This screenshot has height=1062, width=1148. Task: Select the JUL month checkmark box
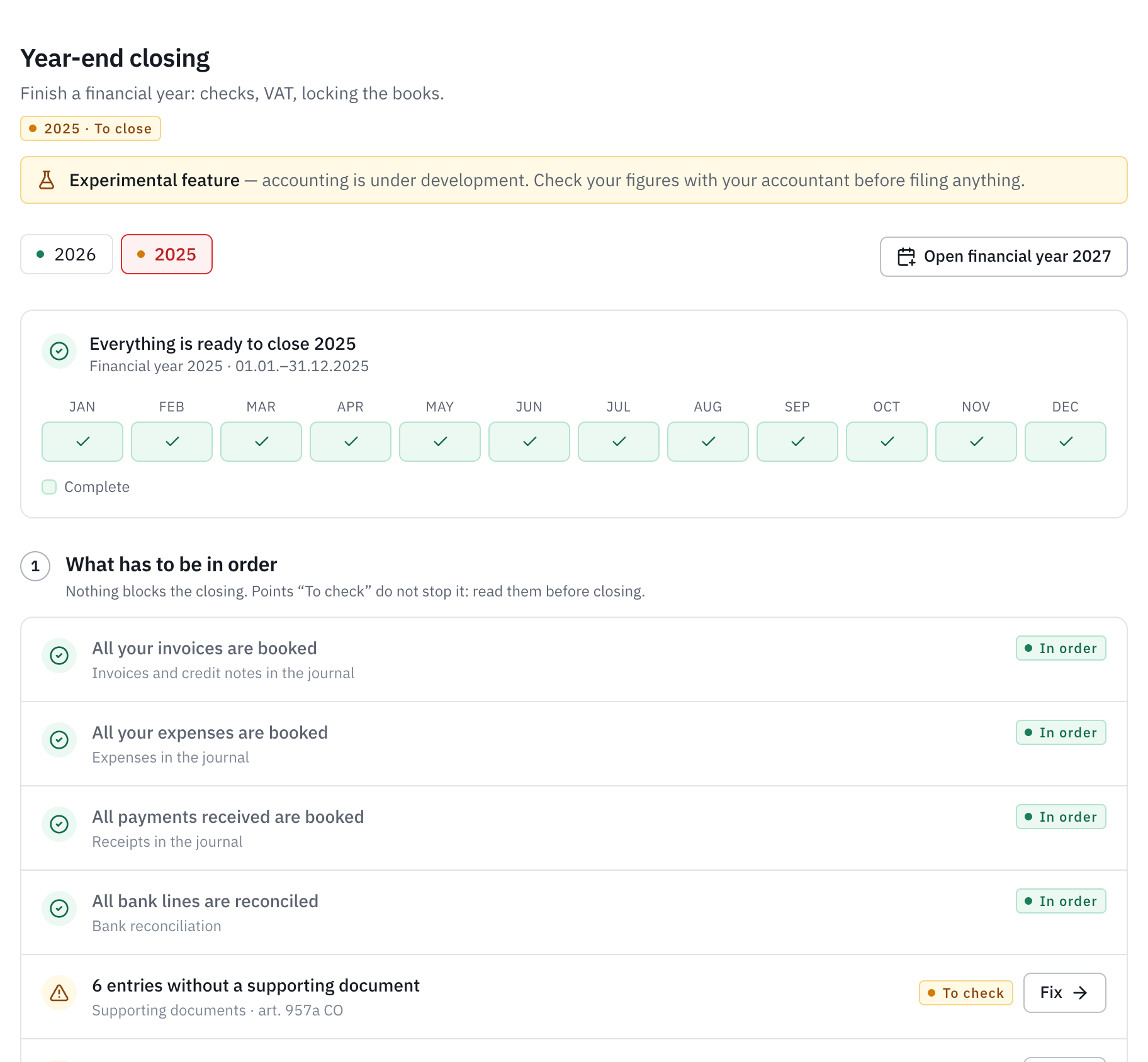[619, 442]
